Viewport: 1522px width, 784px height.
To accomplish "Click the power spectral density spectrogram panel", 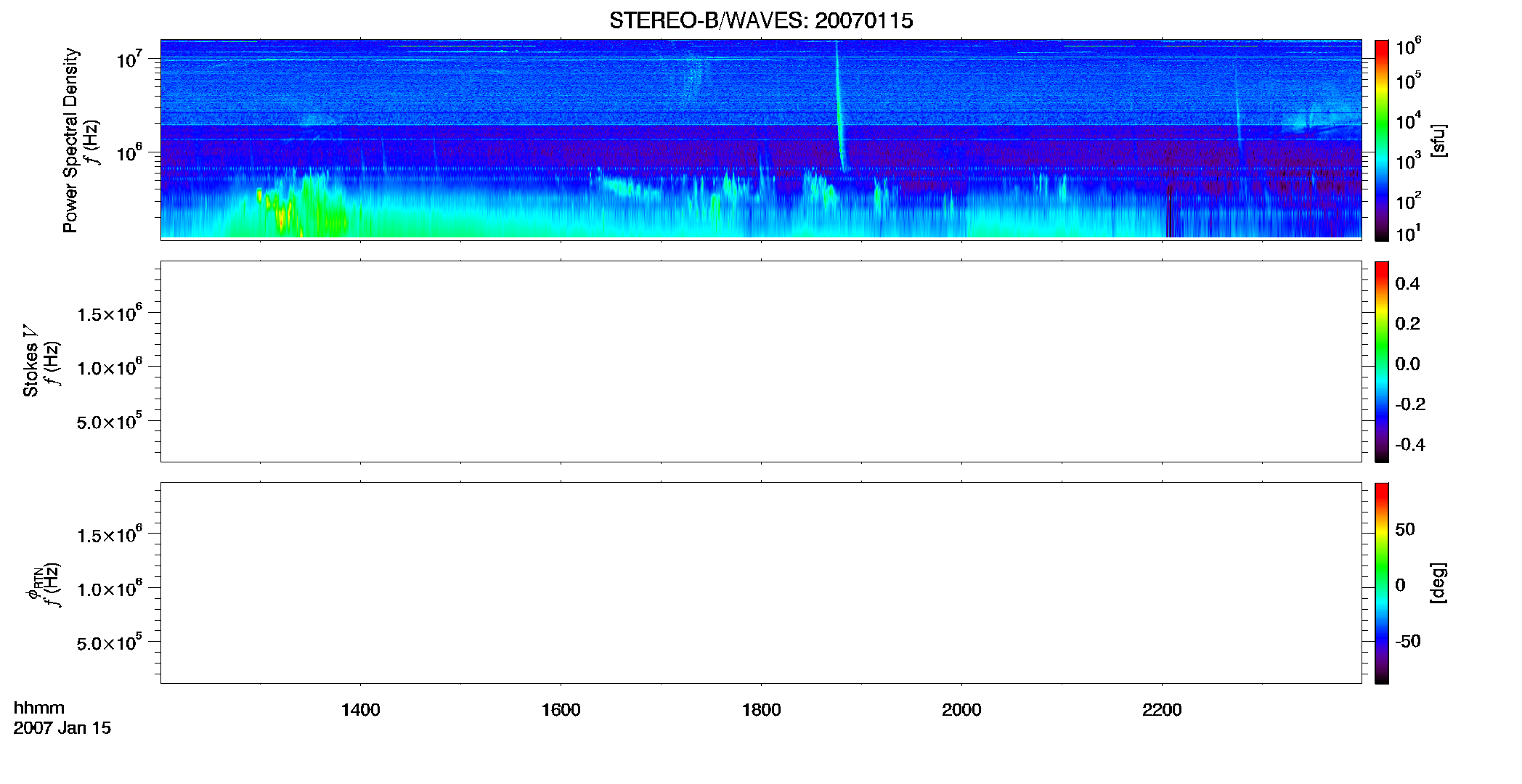I will [x=761, y=139].
